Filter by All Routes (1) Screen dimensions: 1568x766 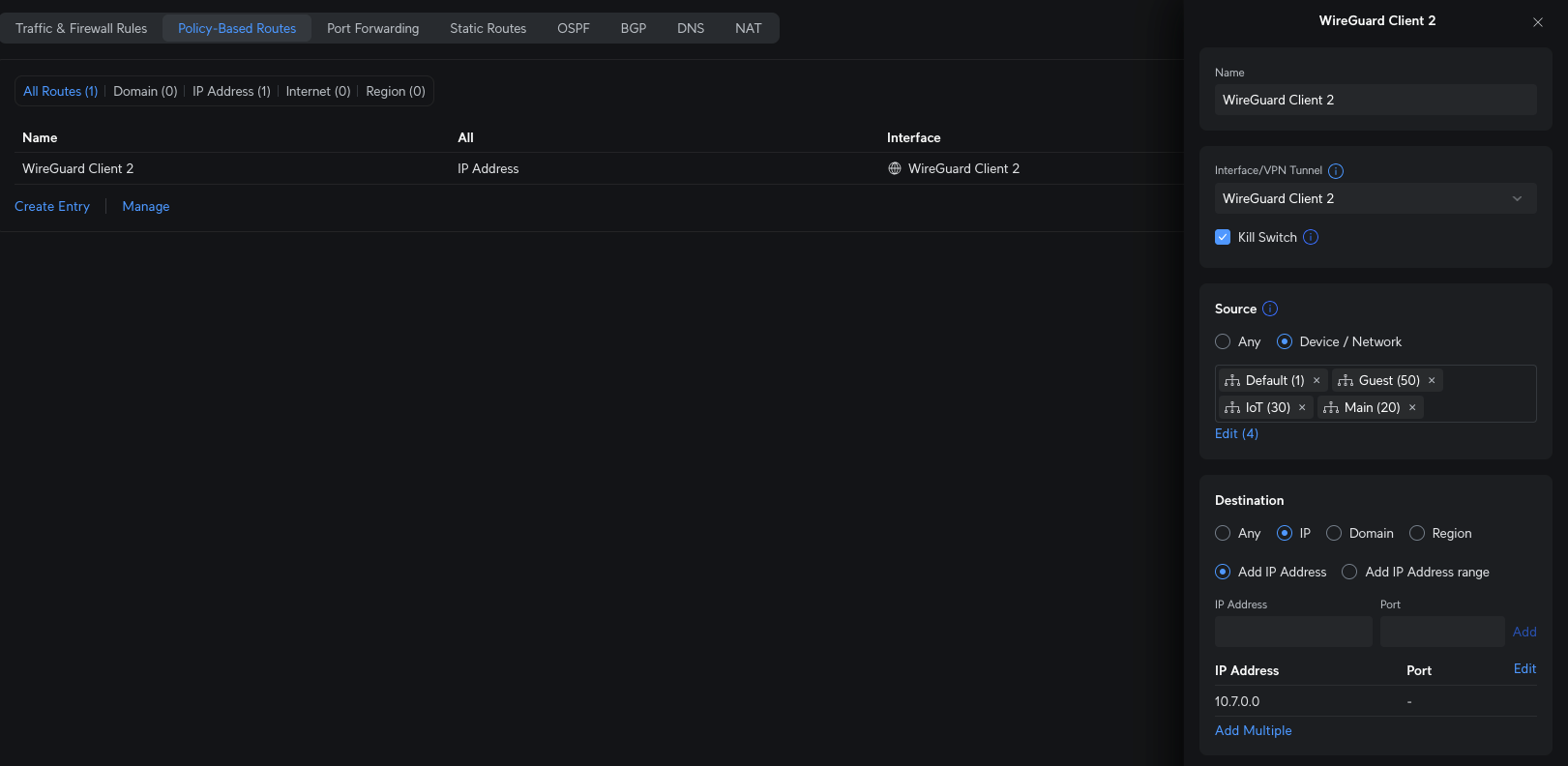pos(61,91)
